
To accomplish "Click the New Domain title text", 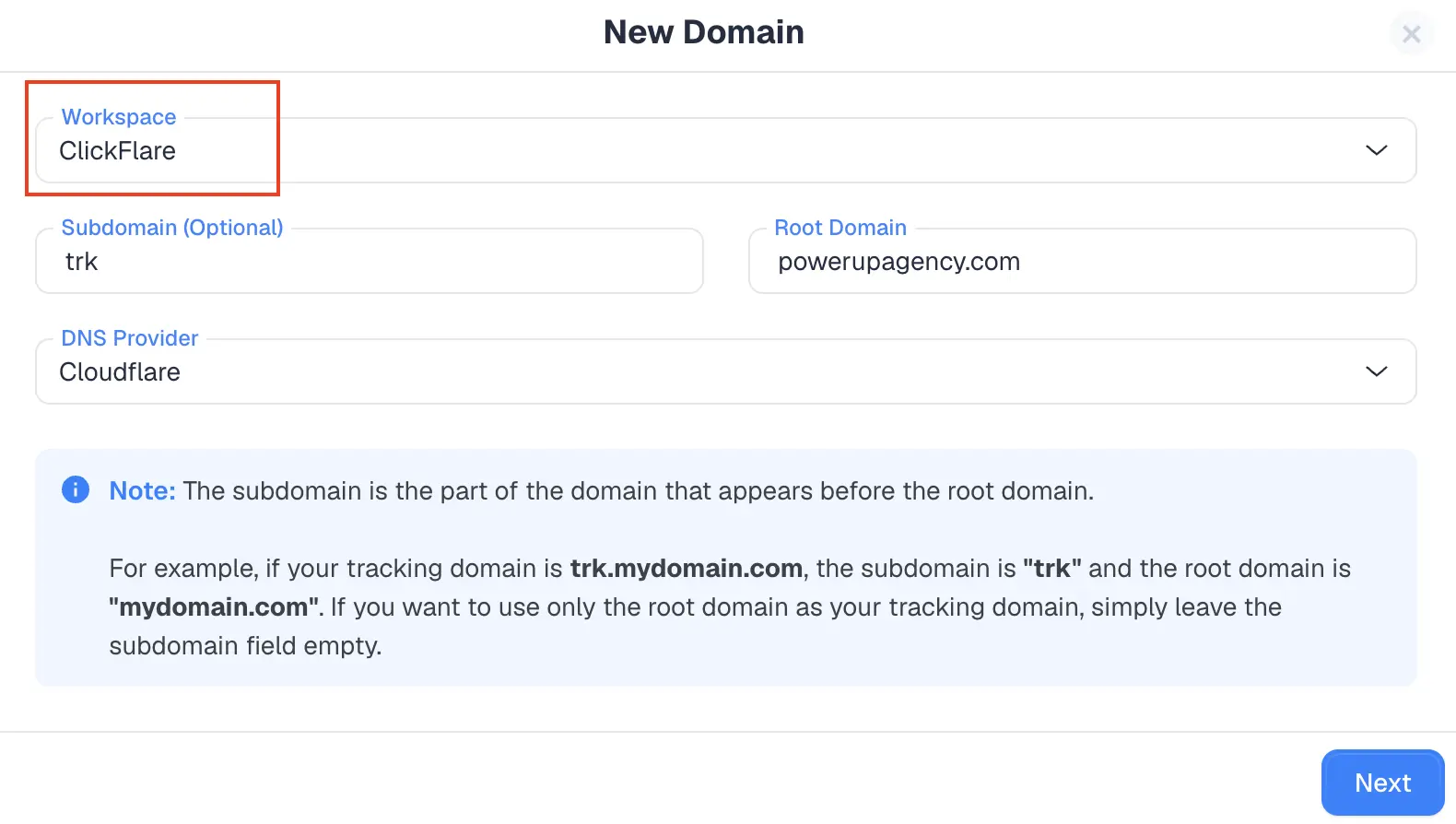I will click(703, 32).
